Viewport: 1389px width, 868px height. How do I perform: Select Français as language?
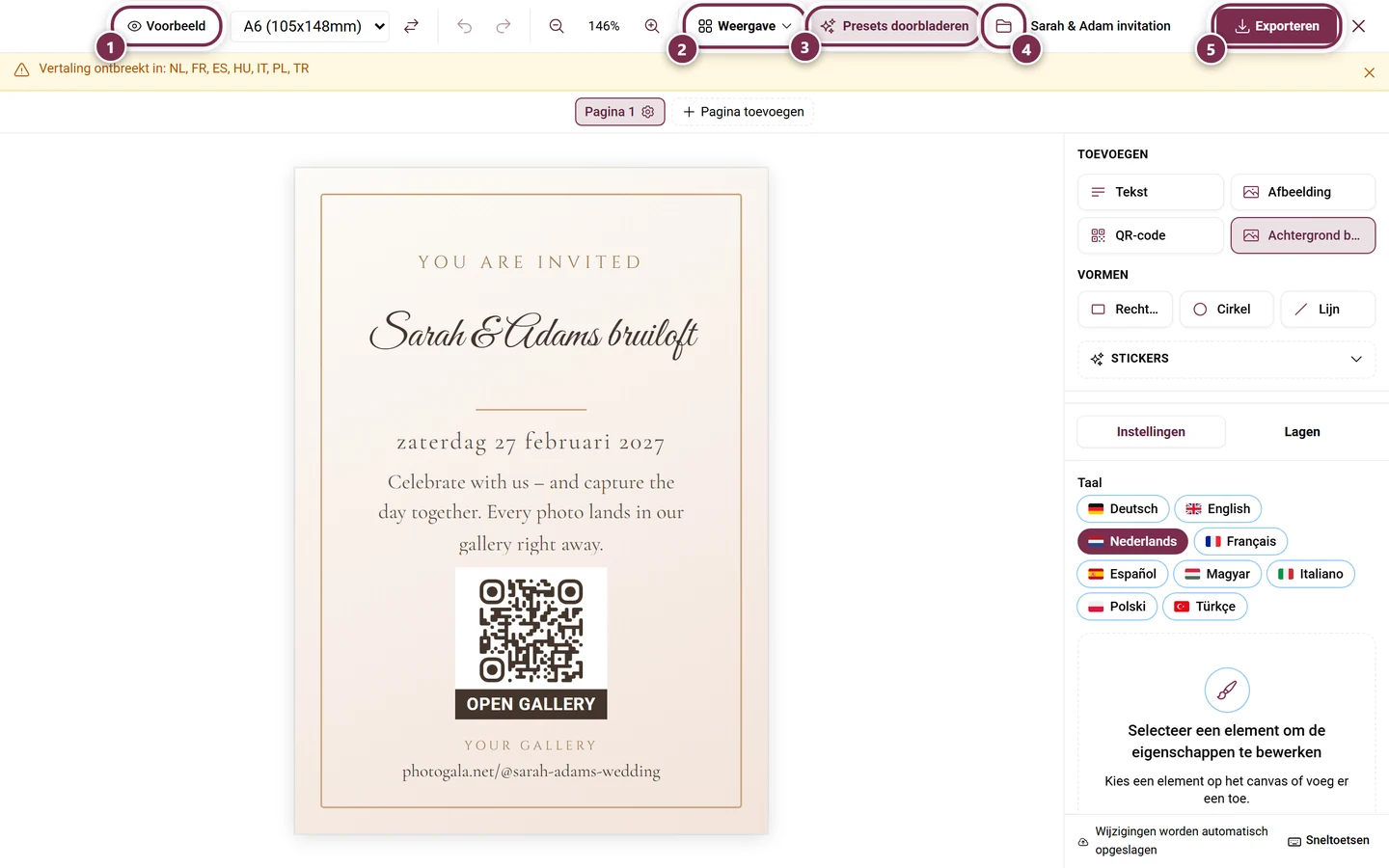[x=1240, y=542]
